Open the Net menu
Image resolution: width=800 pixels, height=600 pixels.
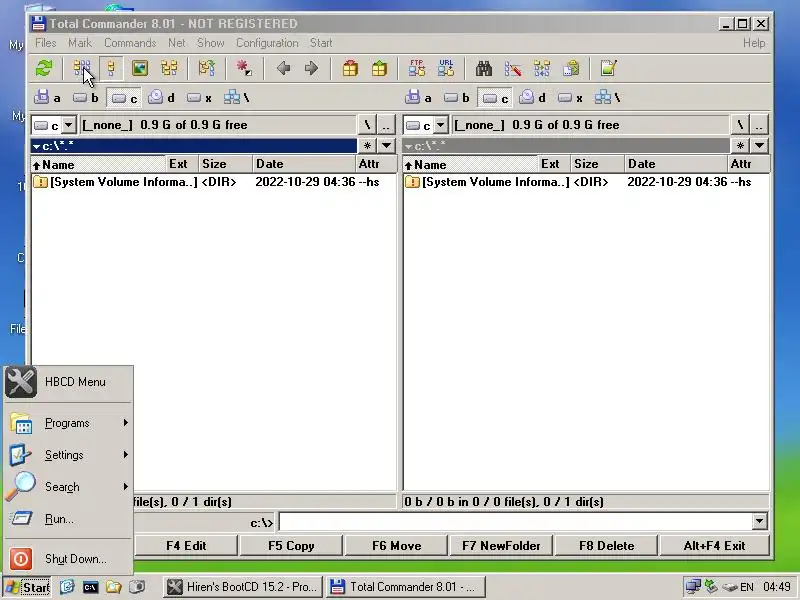177,43
